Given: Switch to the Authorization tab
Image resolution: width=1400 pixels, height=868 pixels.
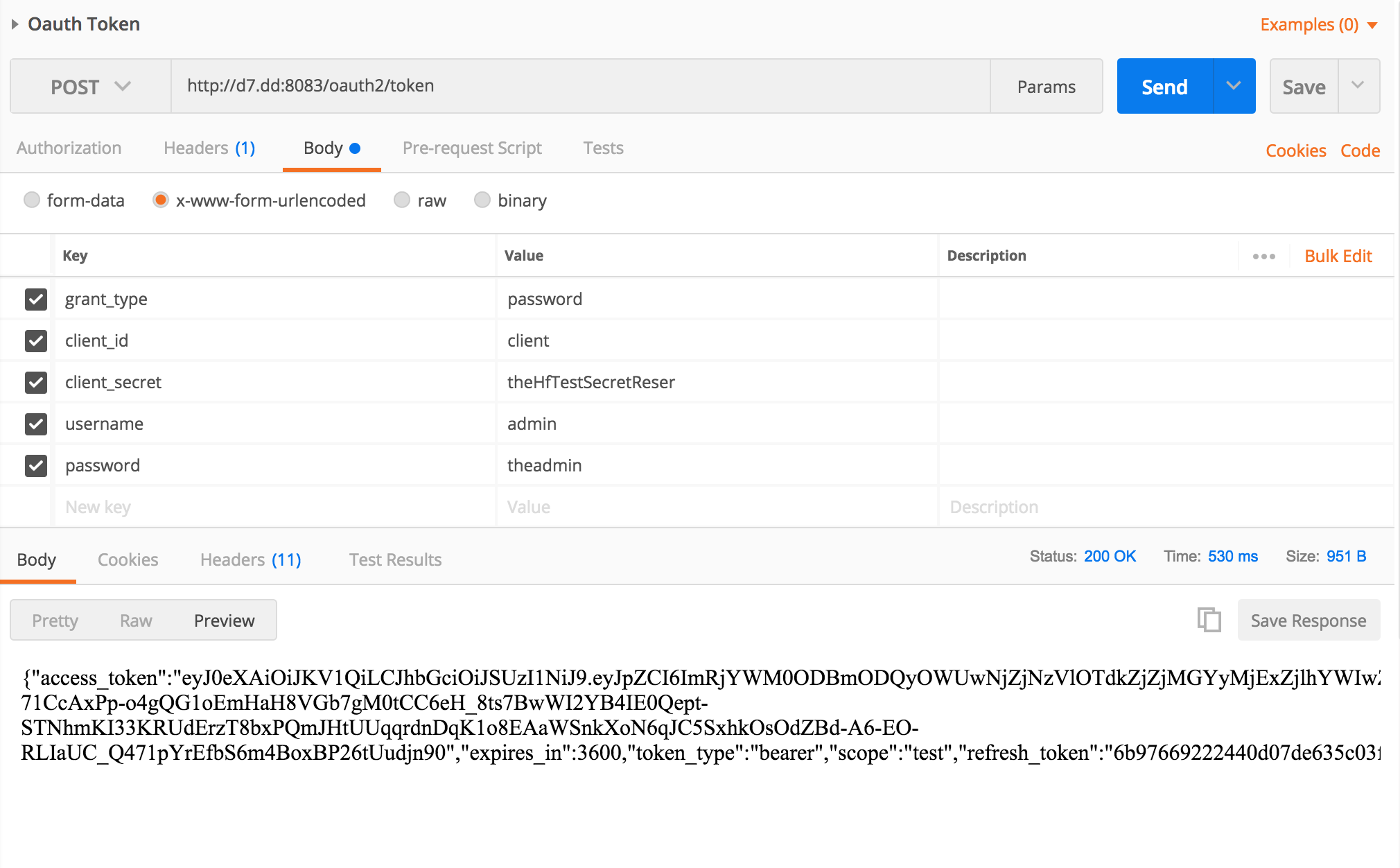Looking at the screenshot, I should click(69, 148).
